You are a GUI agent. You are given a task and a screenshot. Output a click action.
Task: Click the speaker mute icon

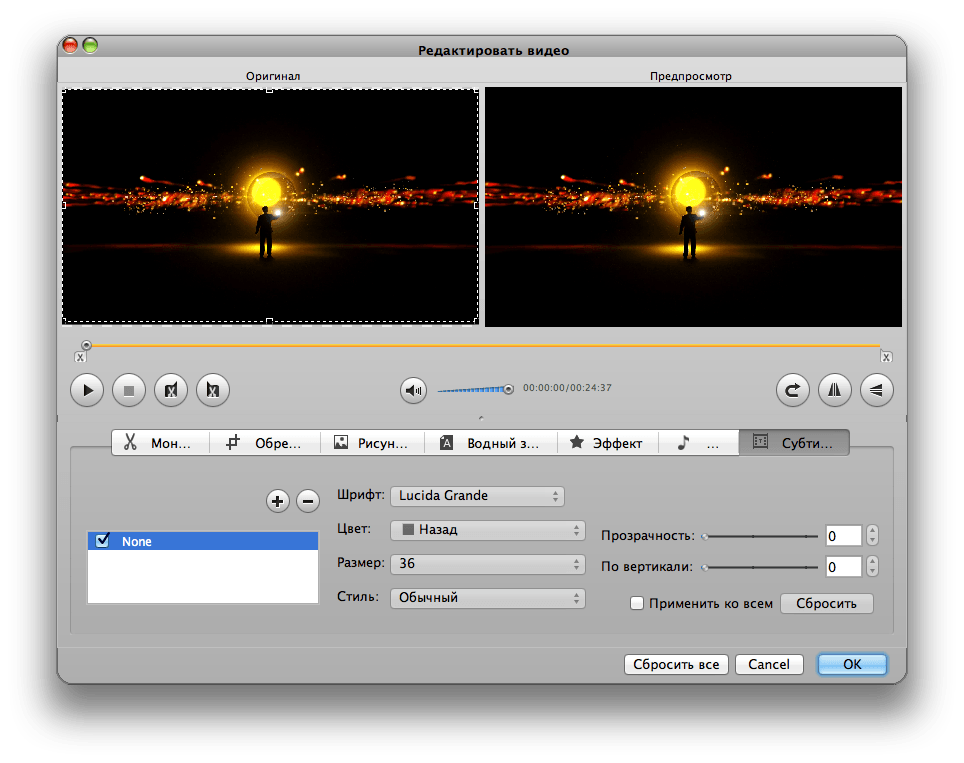[x=413, y=390]
